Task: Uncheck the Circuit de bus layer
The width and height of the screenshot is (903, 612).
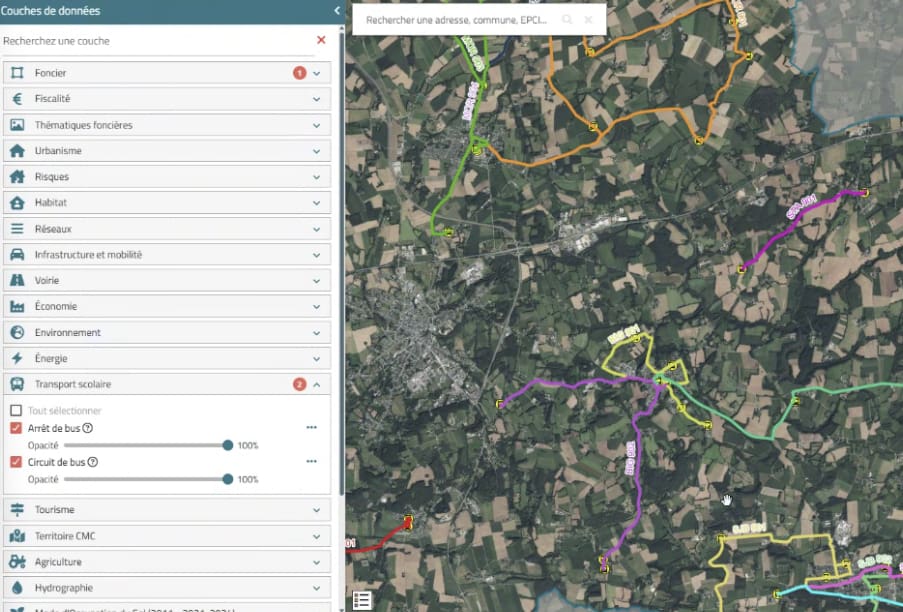Action: click(x=16, y=462)
